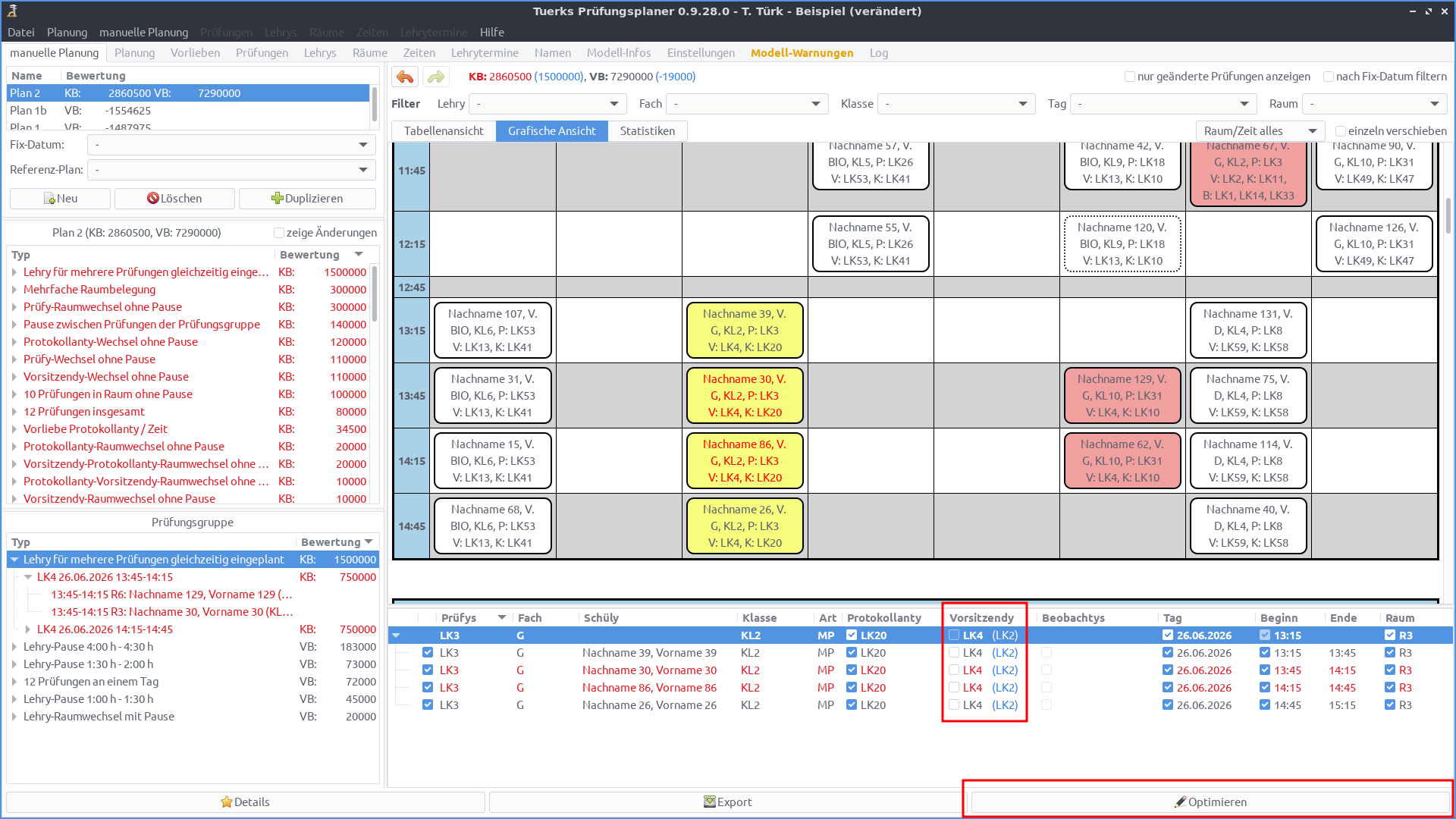Enable 'nur geänderte Prüfungen anzeigen'
This screenshot has height=819, width=1456.
(1131, 77)
